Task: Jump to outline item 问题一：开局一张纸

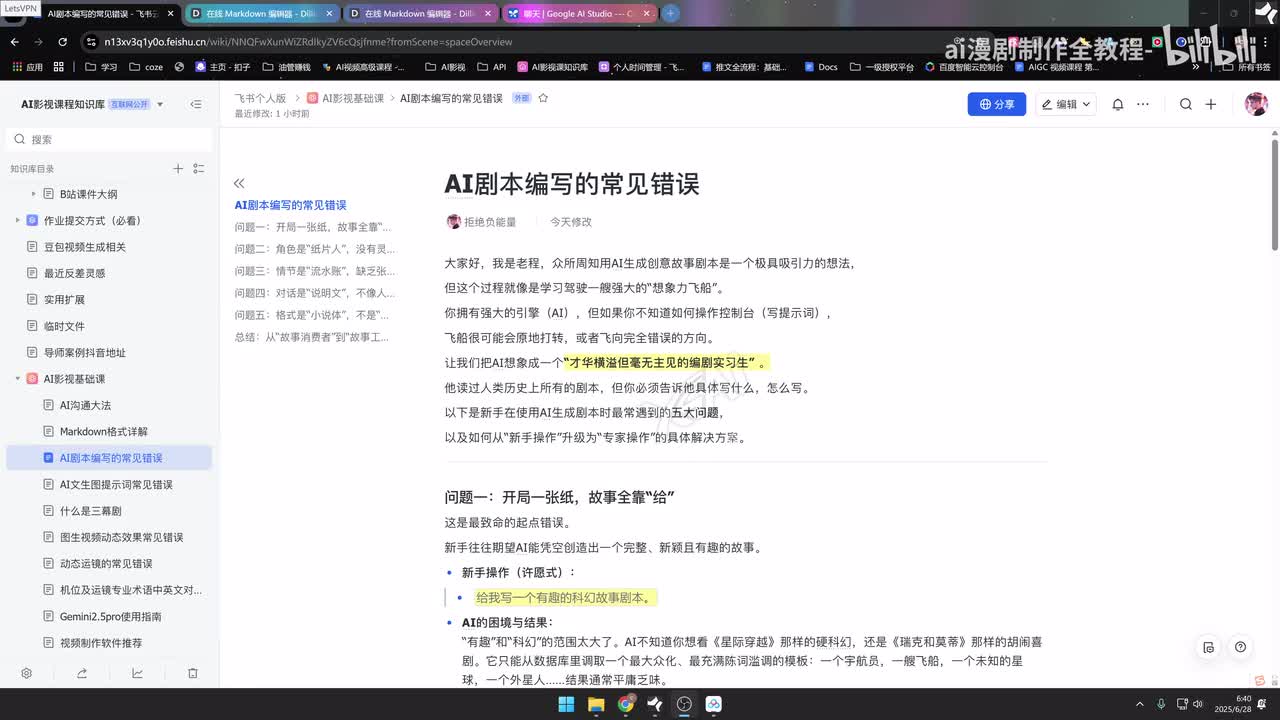Action: [313, 227]
